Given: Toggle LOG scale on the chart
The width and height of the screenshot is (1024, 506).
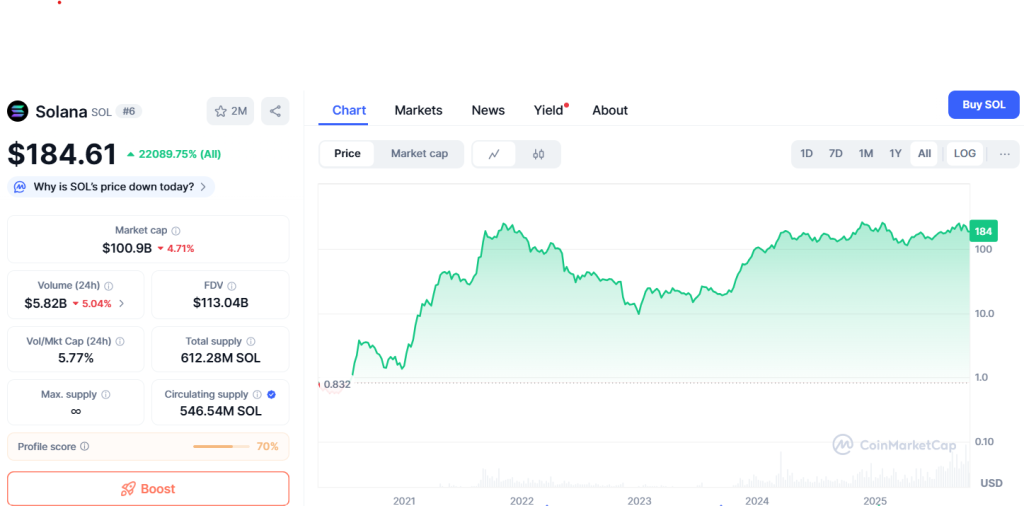Looking at the screenshot, I should coord(964,154).
